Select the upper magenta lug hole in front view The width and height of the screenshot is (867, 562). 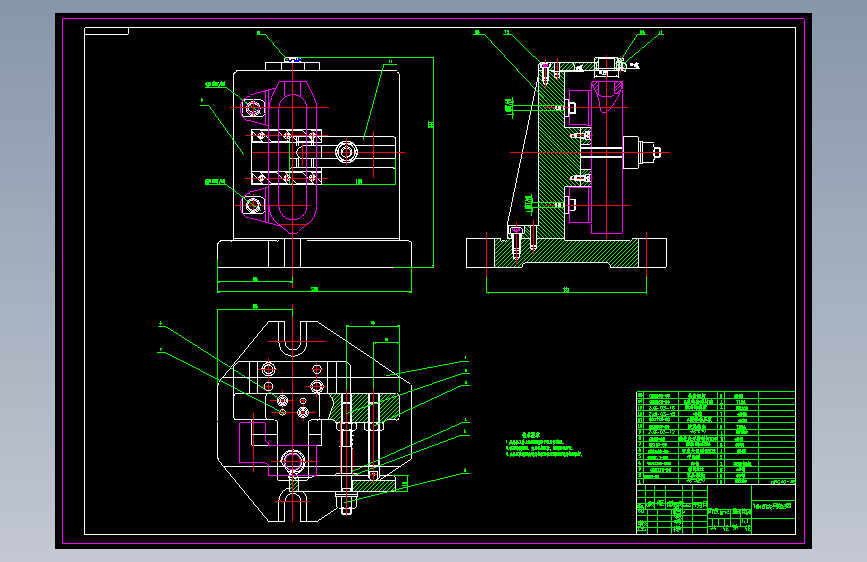[x=253, y=108]
